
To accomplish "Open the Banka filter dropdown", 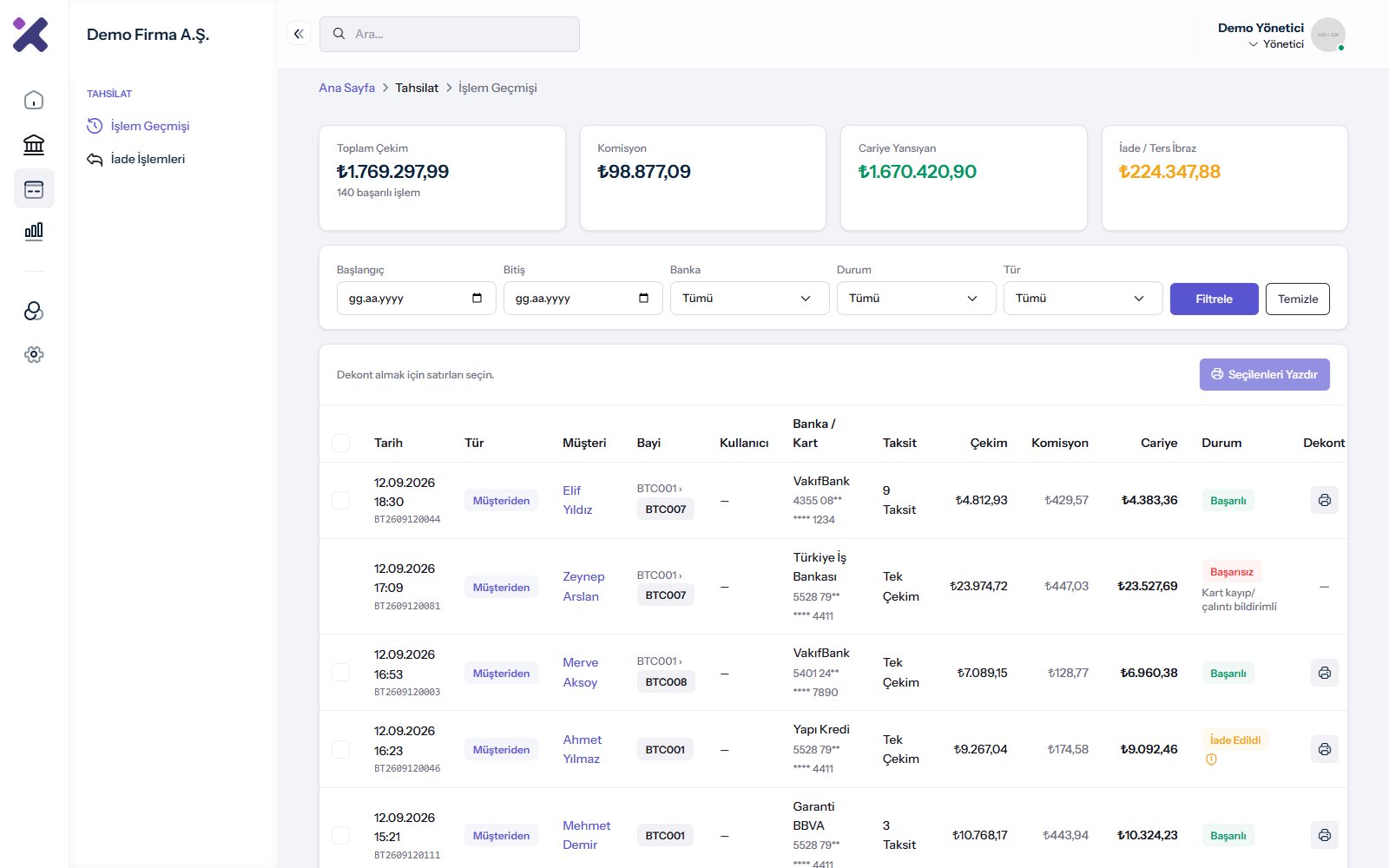I will (x=749, y=298).
